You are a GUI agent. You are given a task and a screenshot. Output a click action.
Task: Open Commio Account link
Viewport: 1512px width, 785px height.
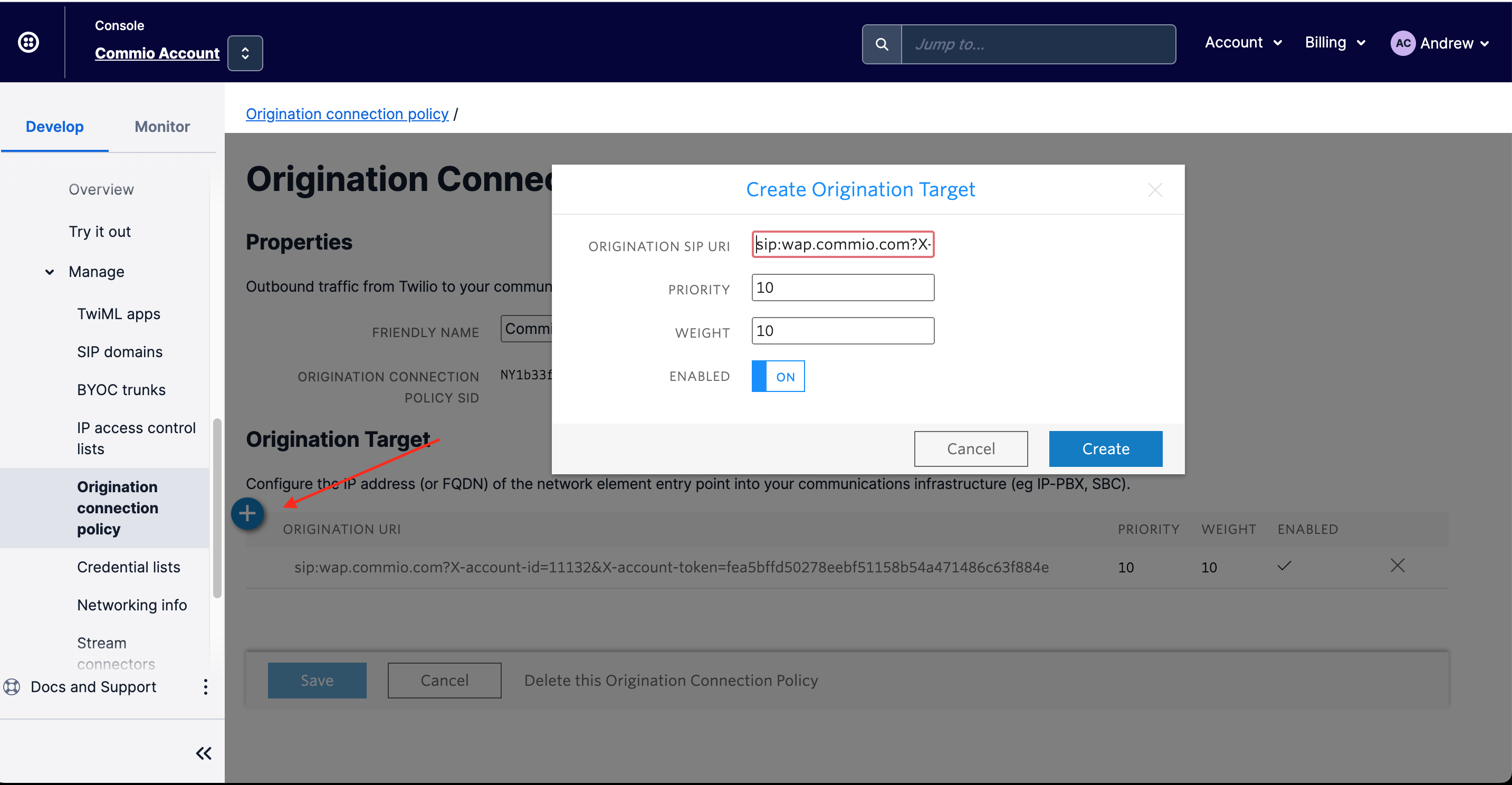point(157,53)
